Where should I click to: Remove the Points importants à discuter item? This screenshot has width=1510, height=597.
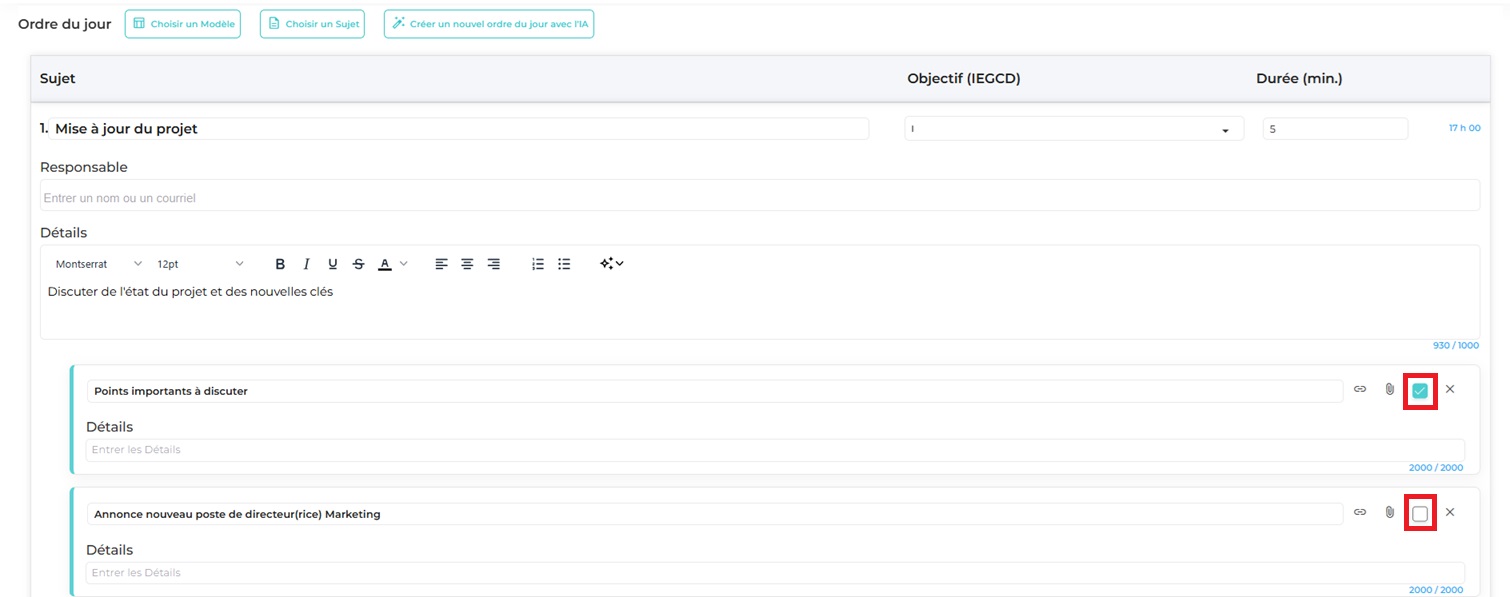pos(1450,389)
